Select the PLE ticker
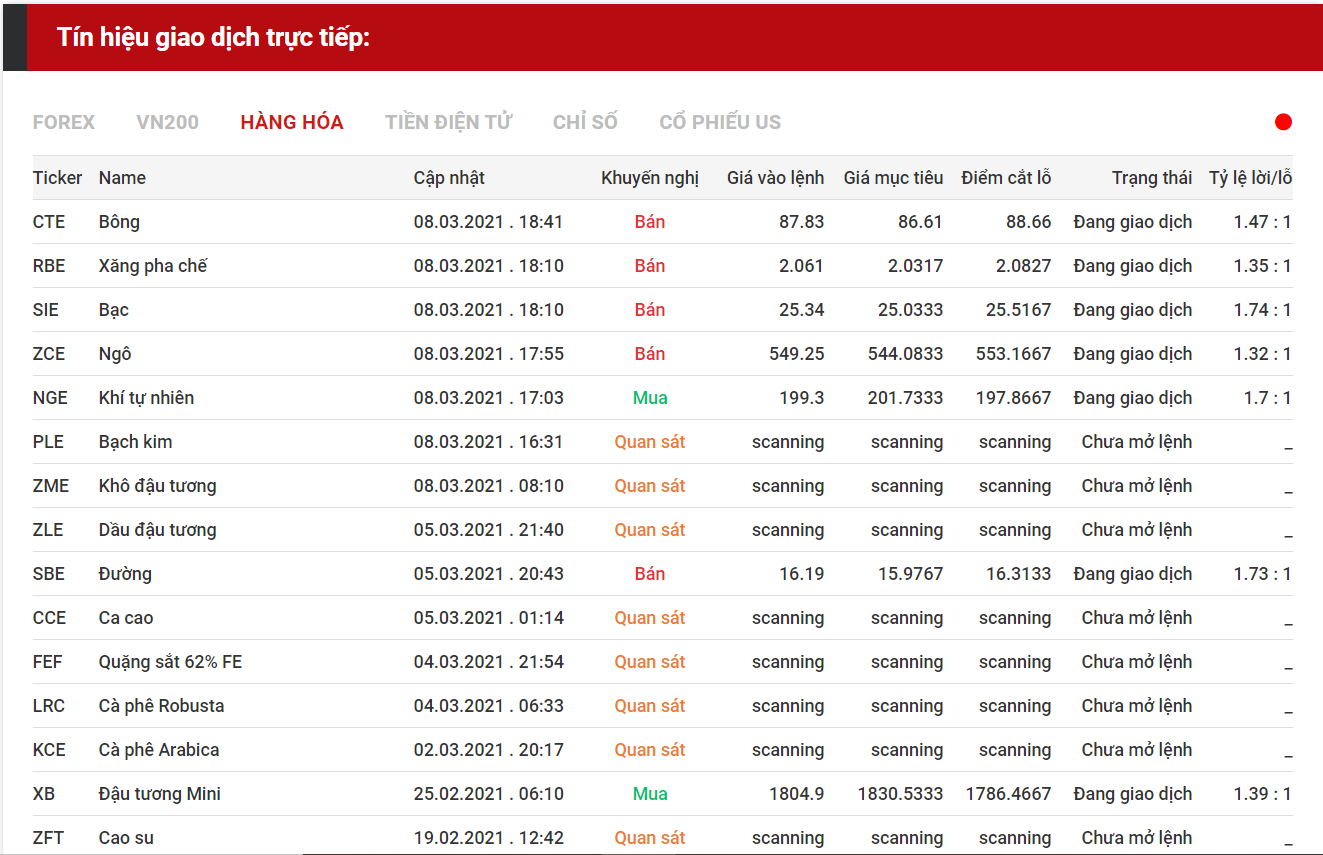Image resolution: width=1323 pixels, height=855 pixels. [x=48, y=442]
